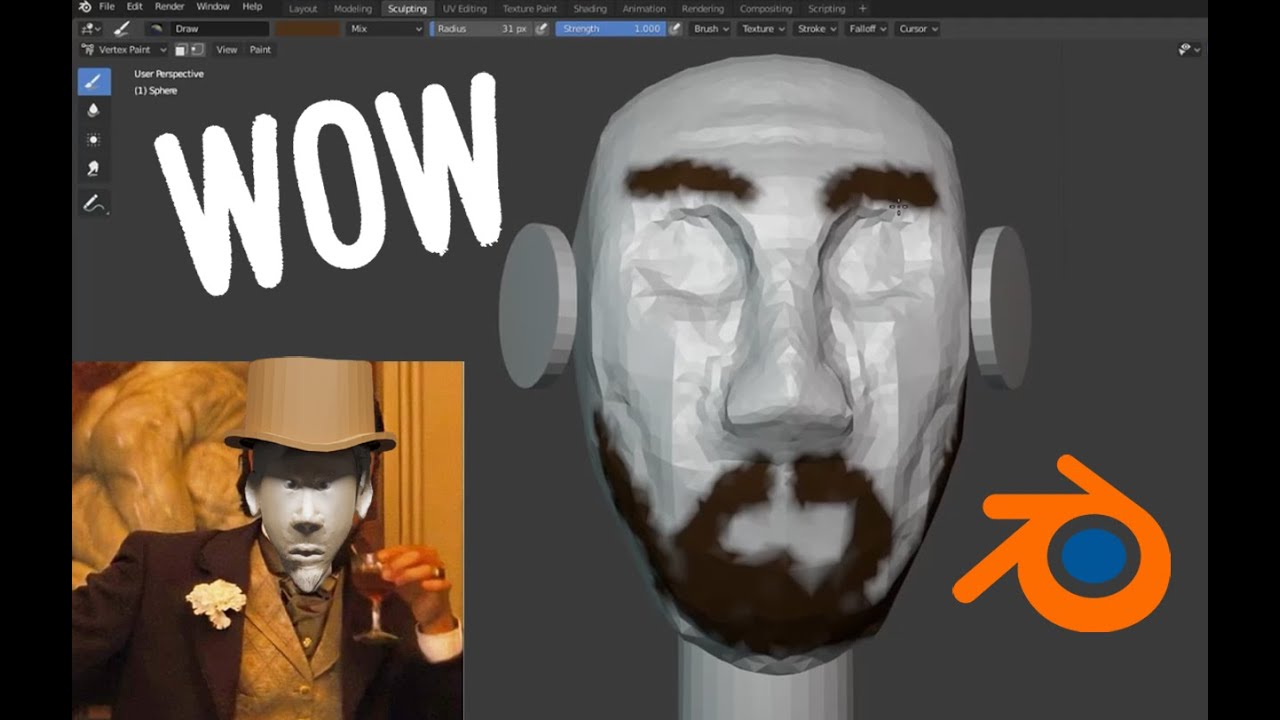This screenshot has height=720, width=1280.
Task: Click the add workspace plus button
Action: pyautogui.click(x=863, y=9)
